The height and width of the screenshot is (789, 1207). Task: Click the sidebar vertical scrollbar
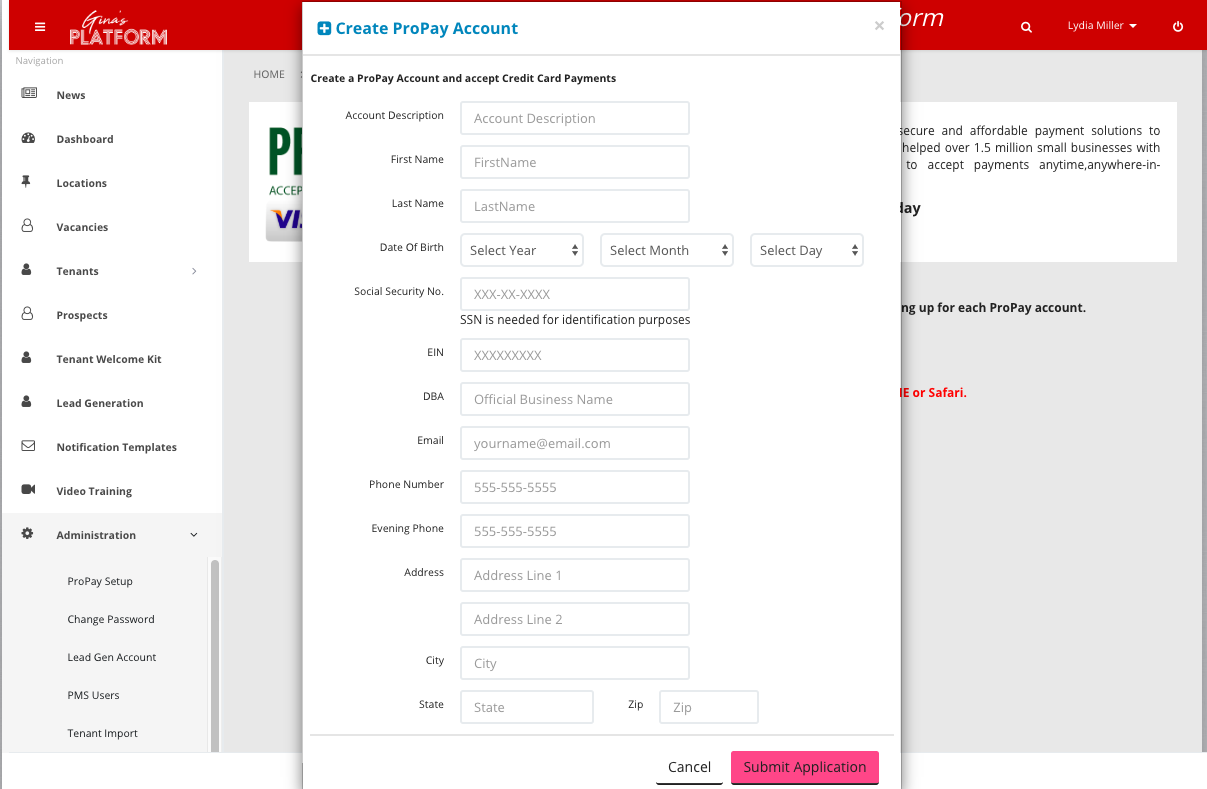tap(215, 655)
